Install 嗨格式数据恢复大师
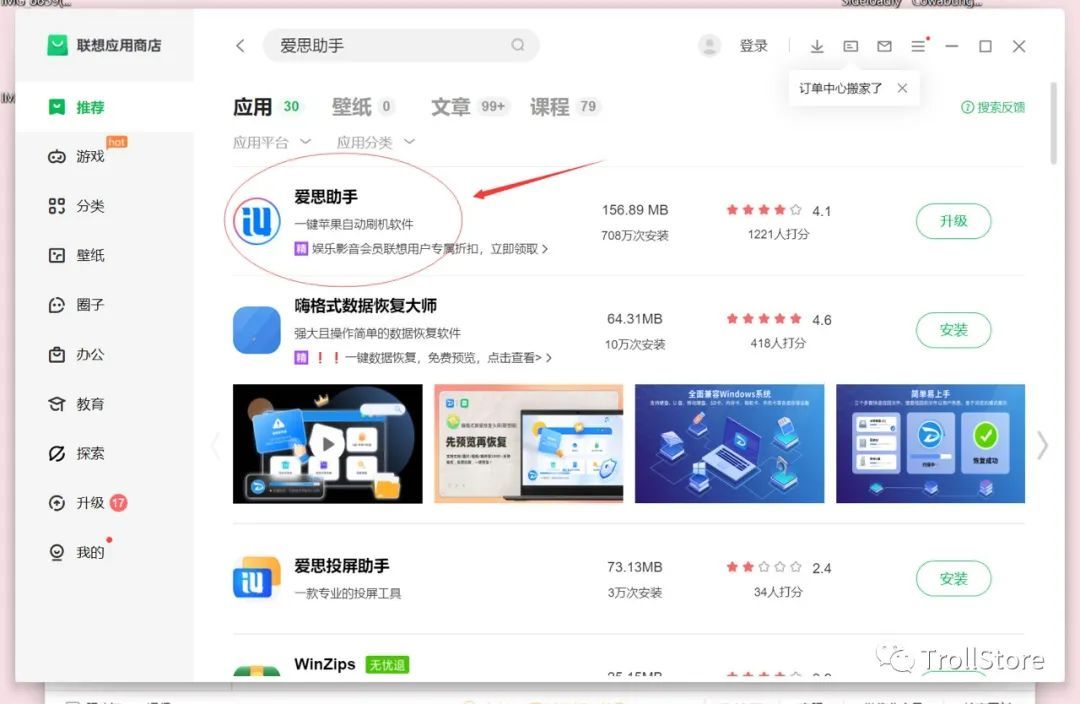 (953, 330)
